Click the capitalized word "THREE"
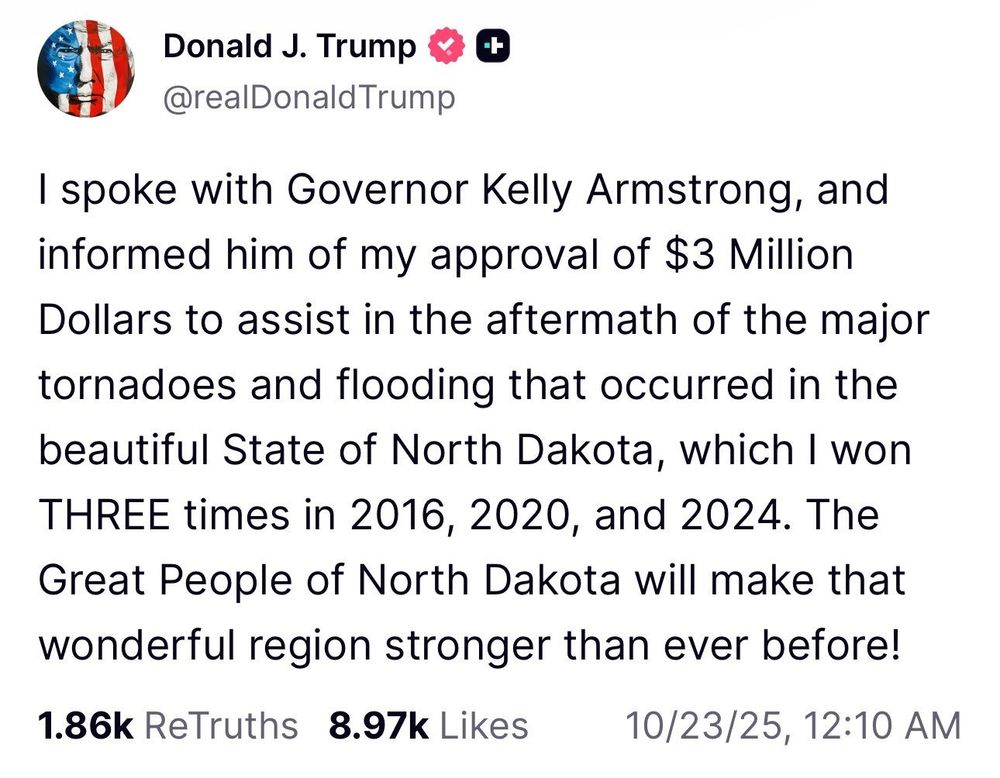The width and height of the screenshot is (1000, 778). click(110, 516)
